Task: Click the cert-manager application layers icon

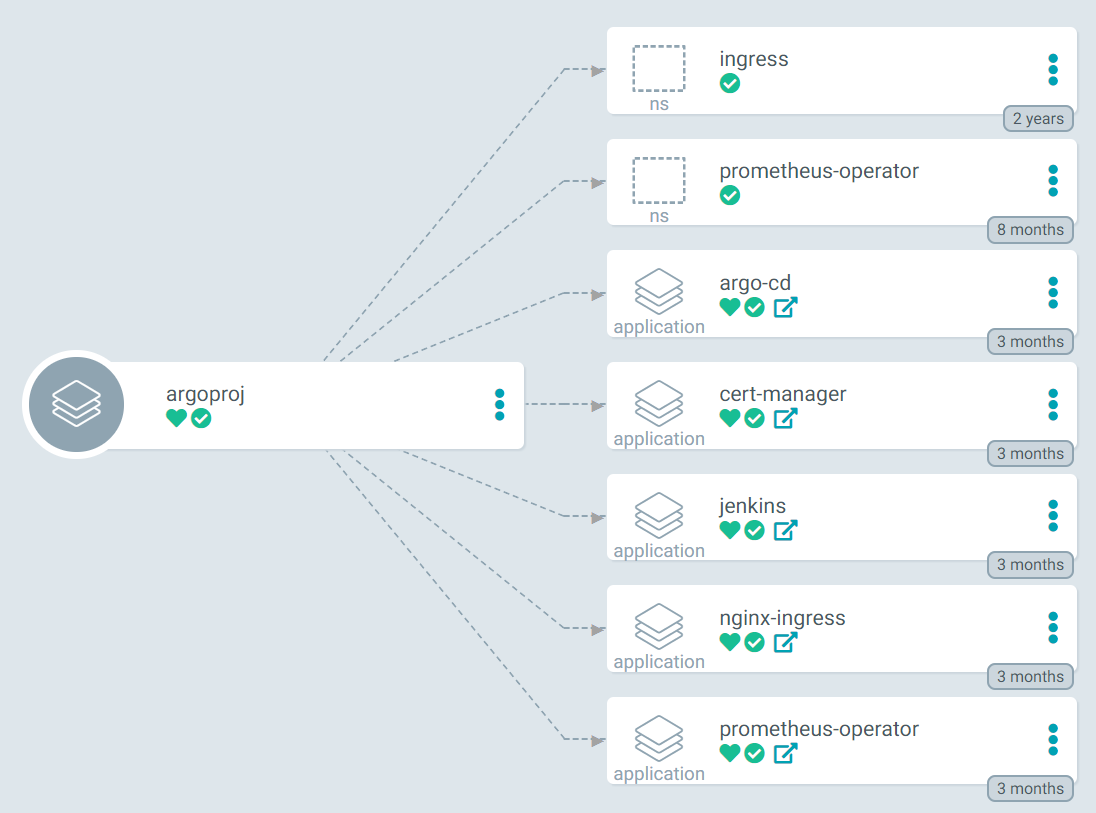Action: tap(658, 404)
